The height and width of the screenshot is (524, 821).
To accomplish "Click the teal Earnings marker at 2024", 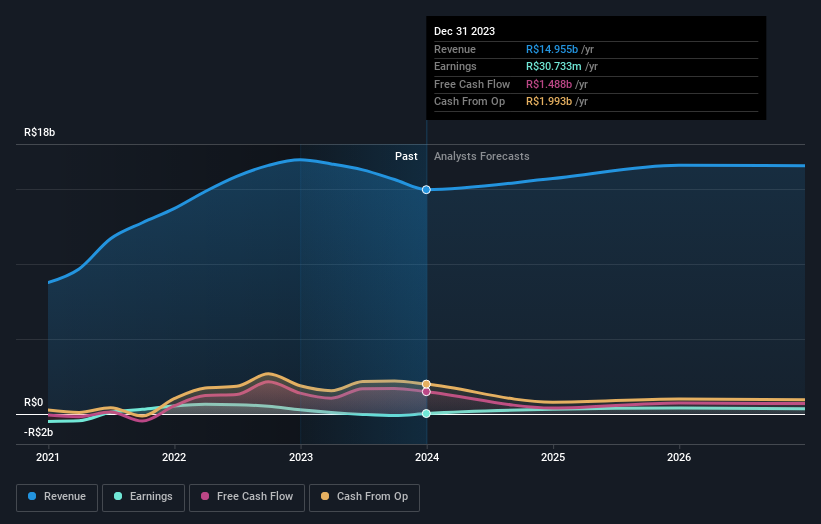I will click(426, 414).
